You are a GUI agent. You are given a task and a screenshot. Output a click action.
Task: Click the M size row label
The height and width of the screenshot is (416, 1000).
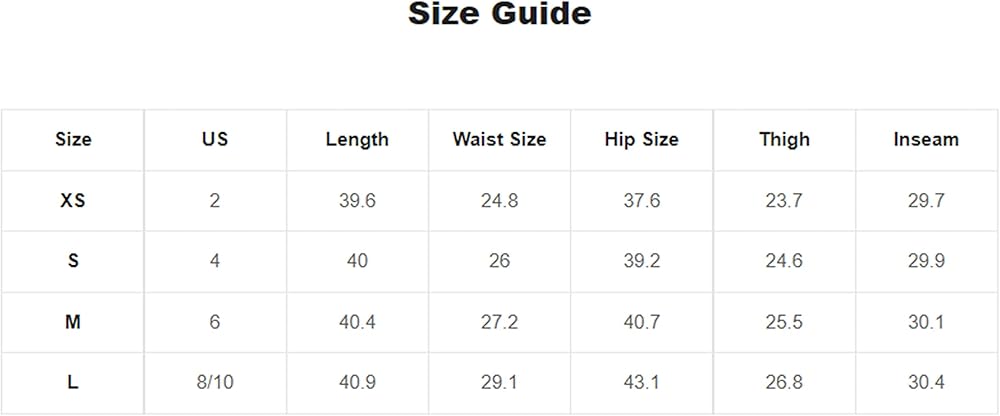tap(73, 322)
